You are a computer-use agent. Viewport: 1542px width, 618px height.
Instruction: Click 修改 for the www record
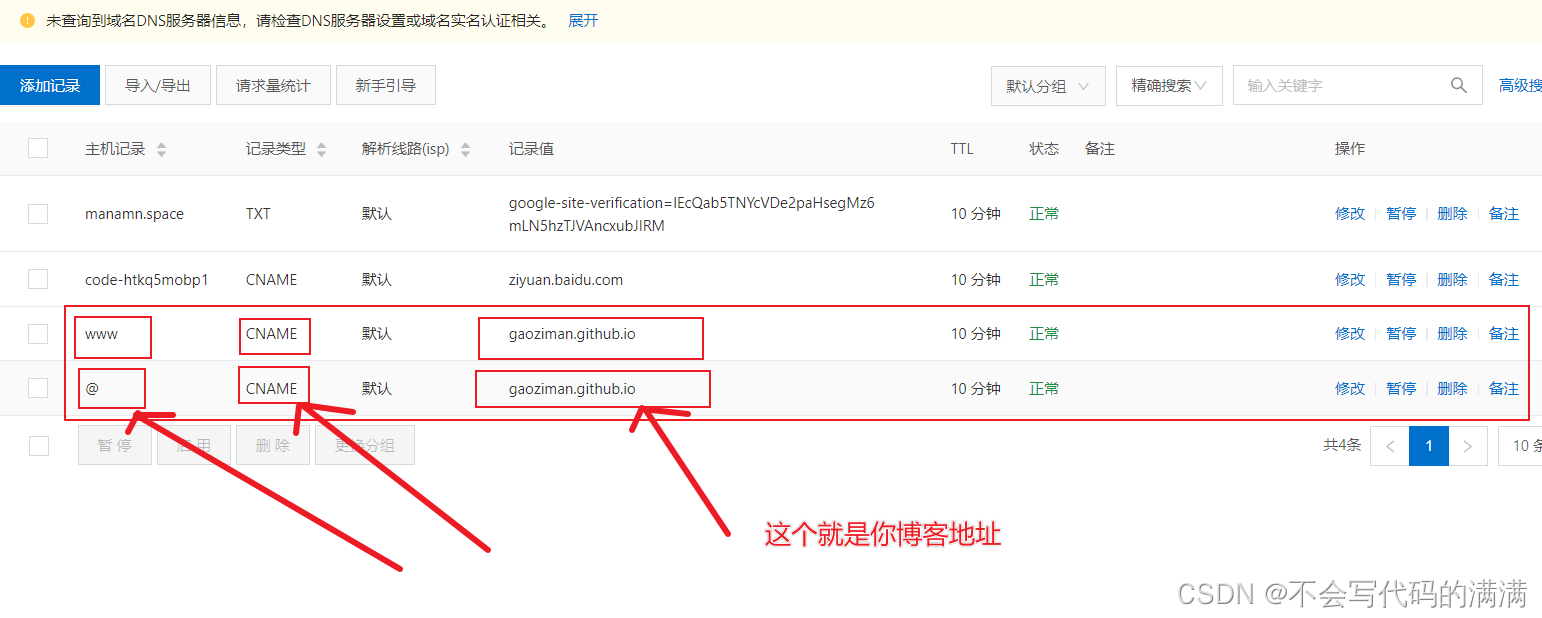tap(1350, 334)
